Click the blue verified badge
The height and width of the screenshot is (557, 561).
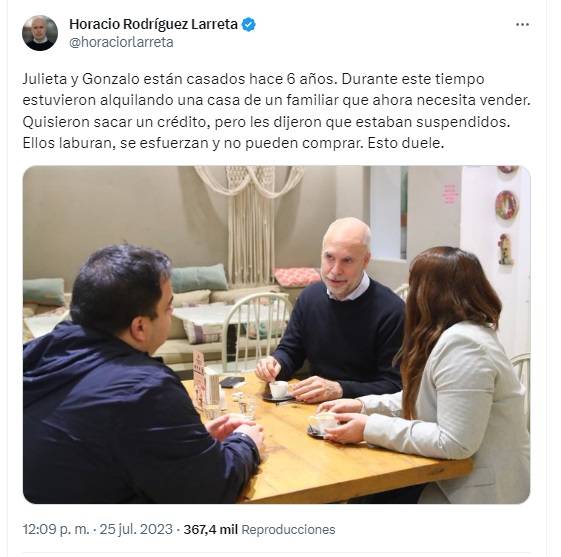pyautogui.click(x=248, y=25)
